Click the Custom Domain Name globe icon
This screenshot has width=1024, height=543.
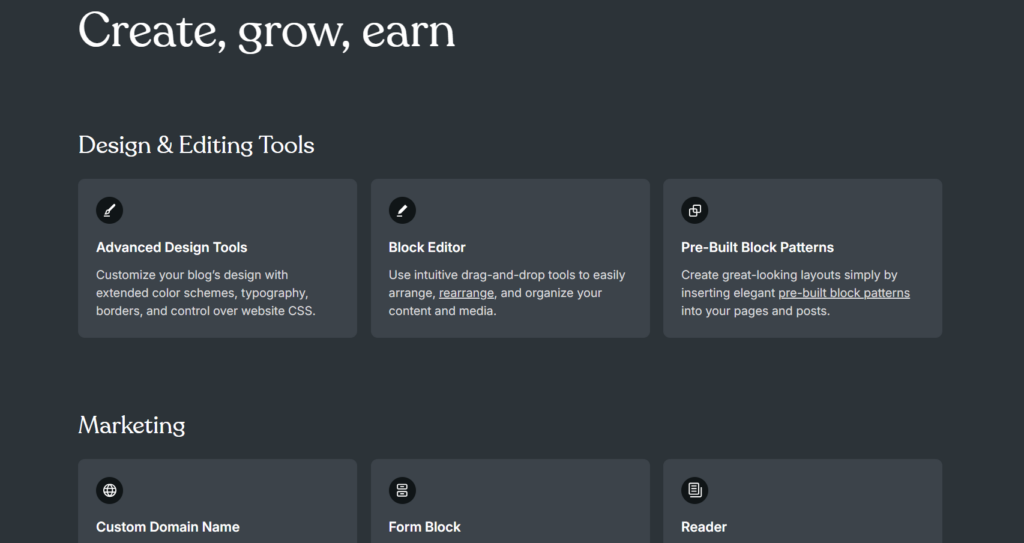(x=110, y=490)
